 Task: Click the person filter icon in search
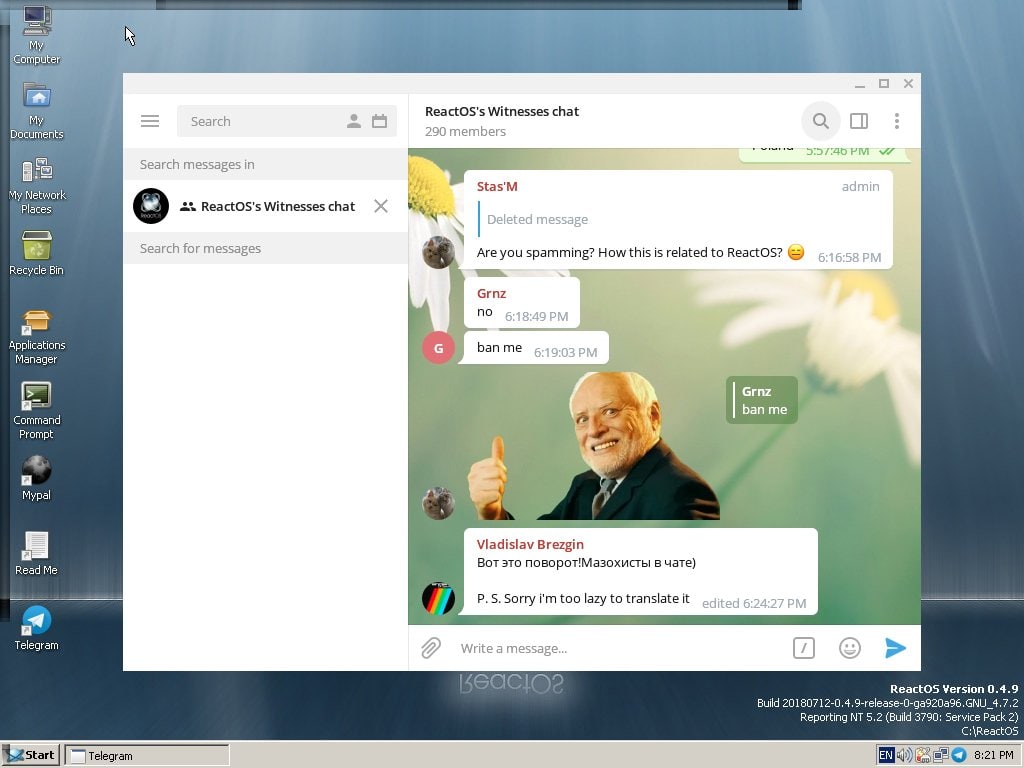[353, 121]
